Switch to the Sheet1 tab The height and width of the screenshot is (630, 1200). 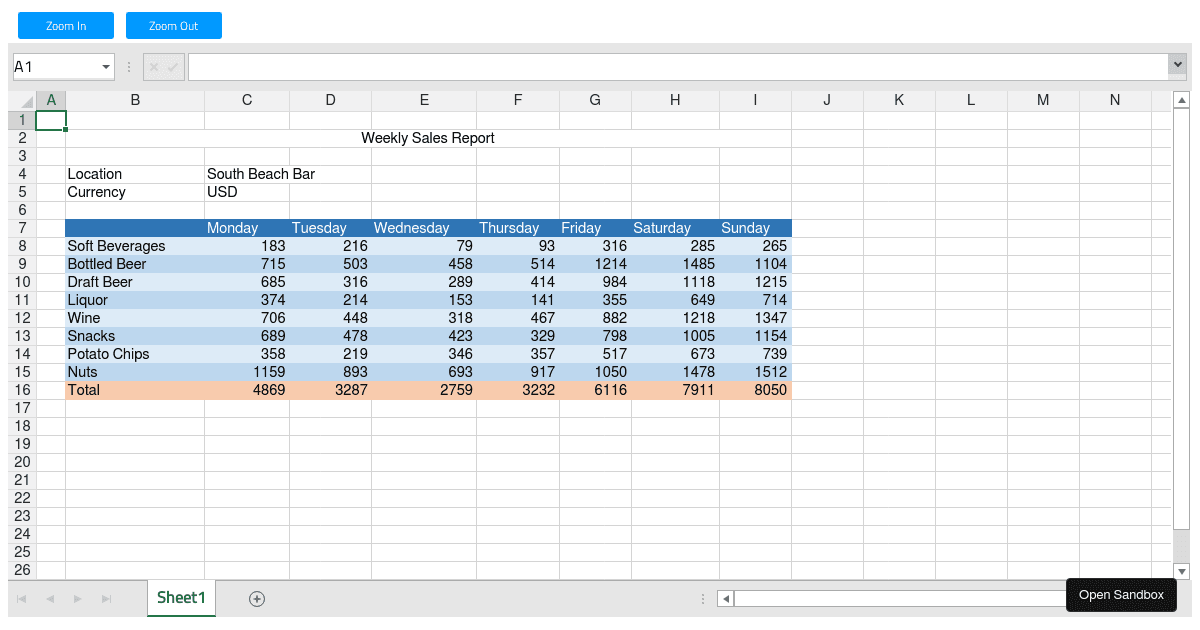181,598
